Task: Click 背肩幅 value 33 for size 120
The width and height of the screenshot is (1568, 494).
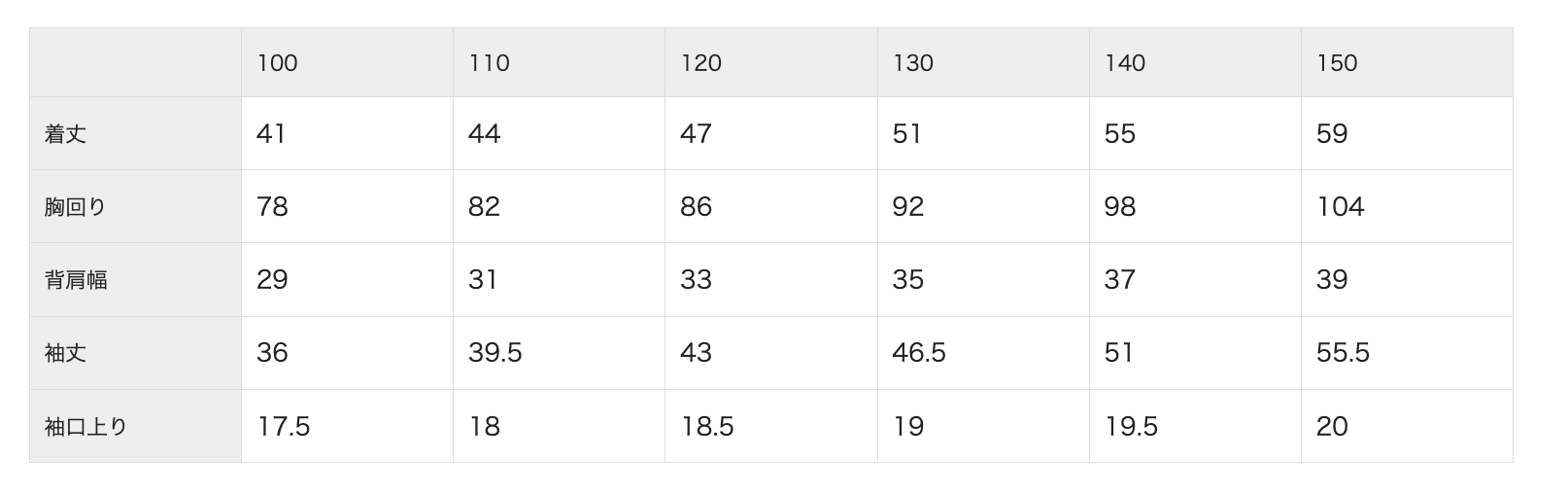Action: click(x=696, y=280)
